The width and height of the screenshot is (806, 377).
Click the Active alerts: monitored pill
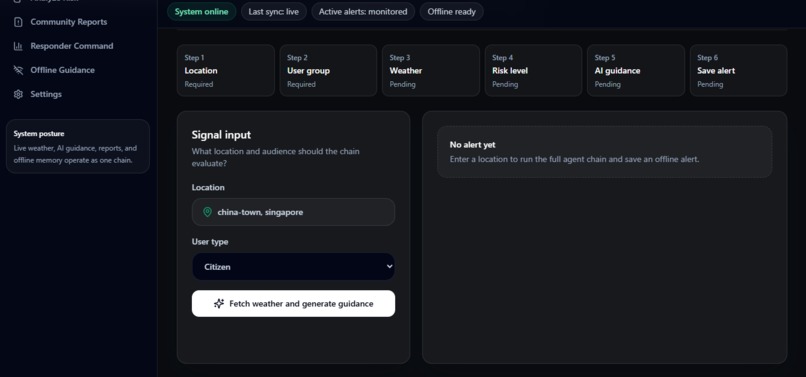pos(363,11)
